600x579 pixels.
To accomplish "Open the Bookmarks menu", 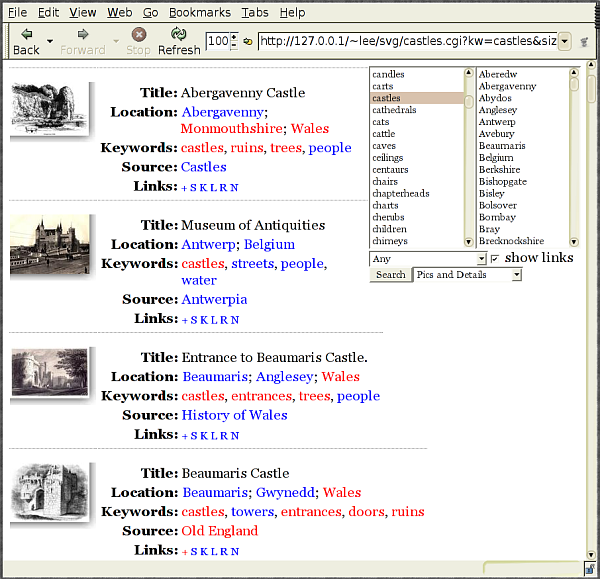I will point(200,13).
